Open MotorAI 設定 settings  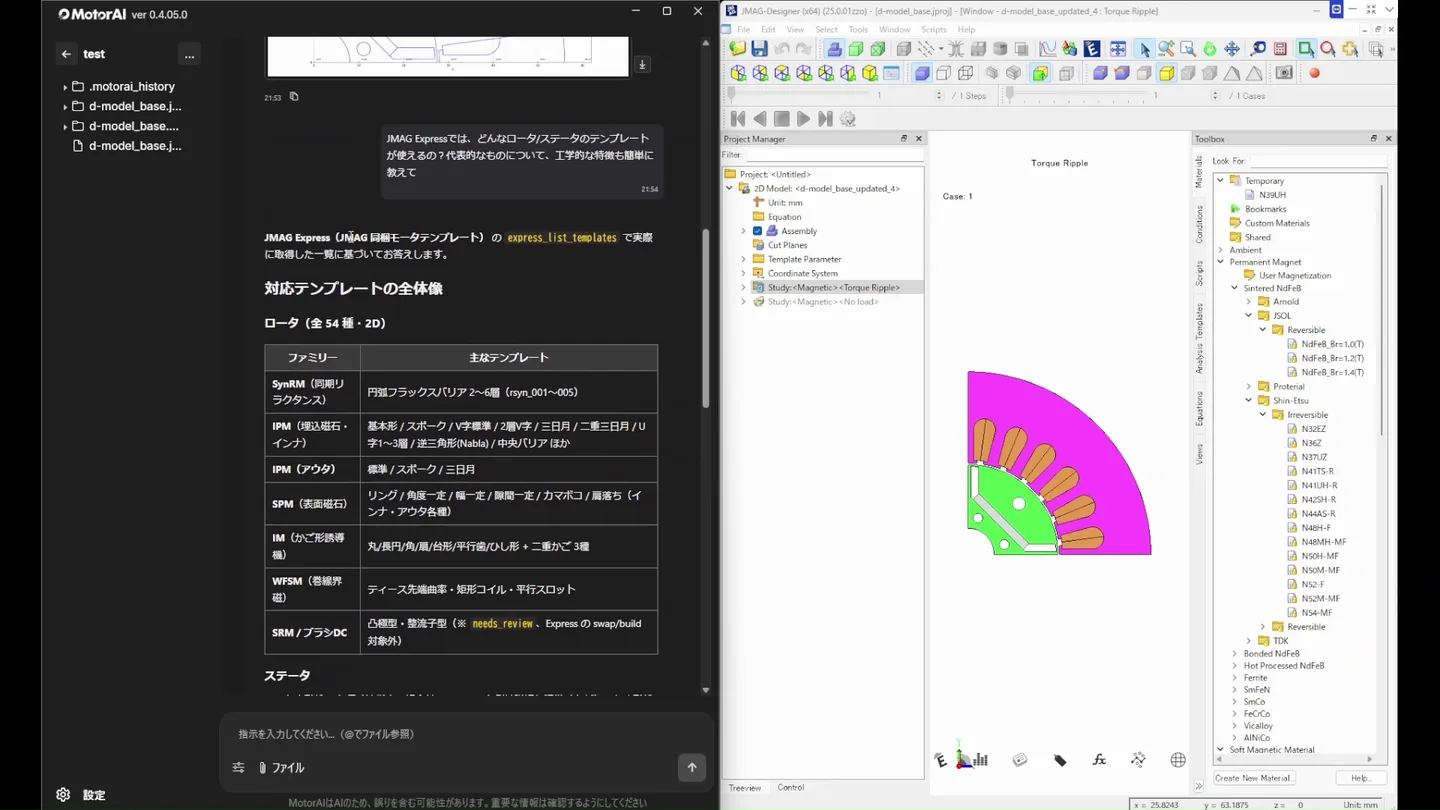tap(81, 795)
